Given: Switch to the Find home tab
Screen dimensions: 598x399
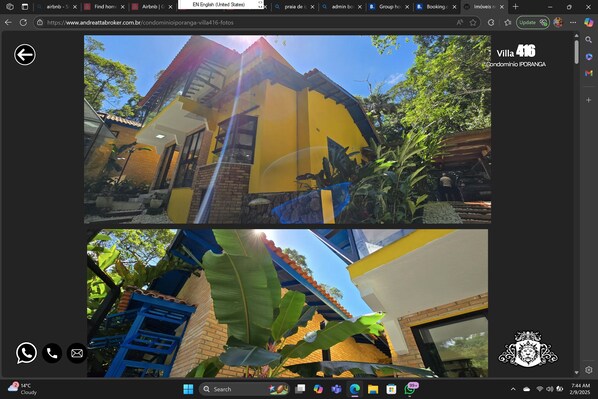Looking at the screenshot, I should click(104, 6).
